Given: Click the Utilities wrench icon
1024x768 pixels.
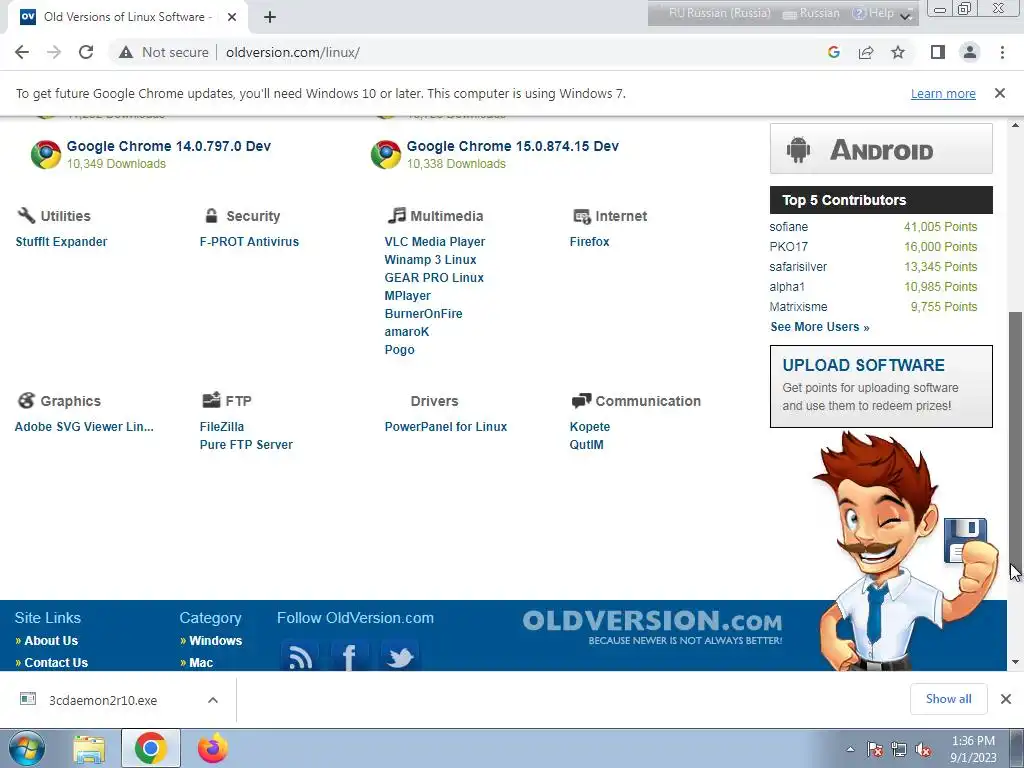Looking at the screenshot, I should tap(26, 216).
